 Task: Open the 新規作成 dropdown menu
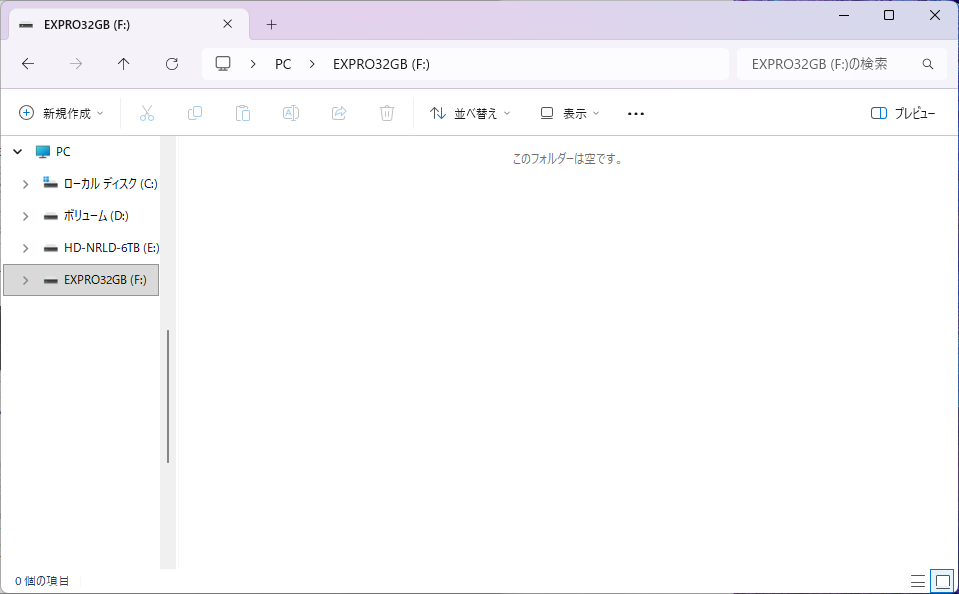pos(62,114)
